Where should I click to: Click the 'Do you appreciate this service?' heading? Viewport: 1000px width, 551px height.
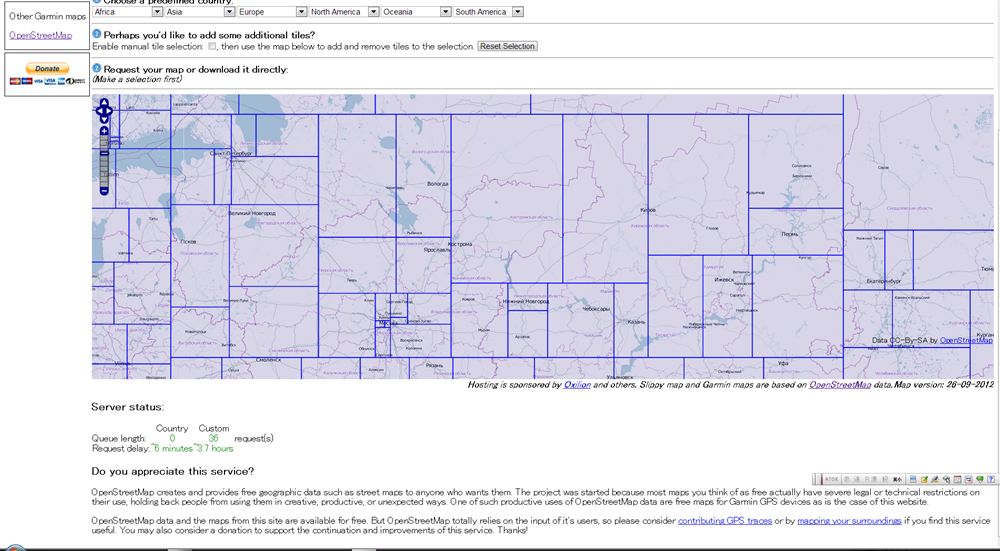(x=173, y=471)
